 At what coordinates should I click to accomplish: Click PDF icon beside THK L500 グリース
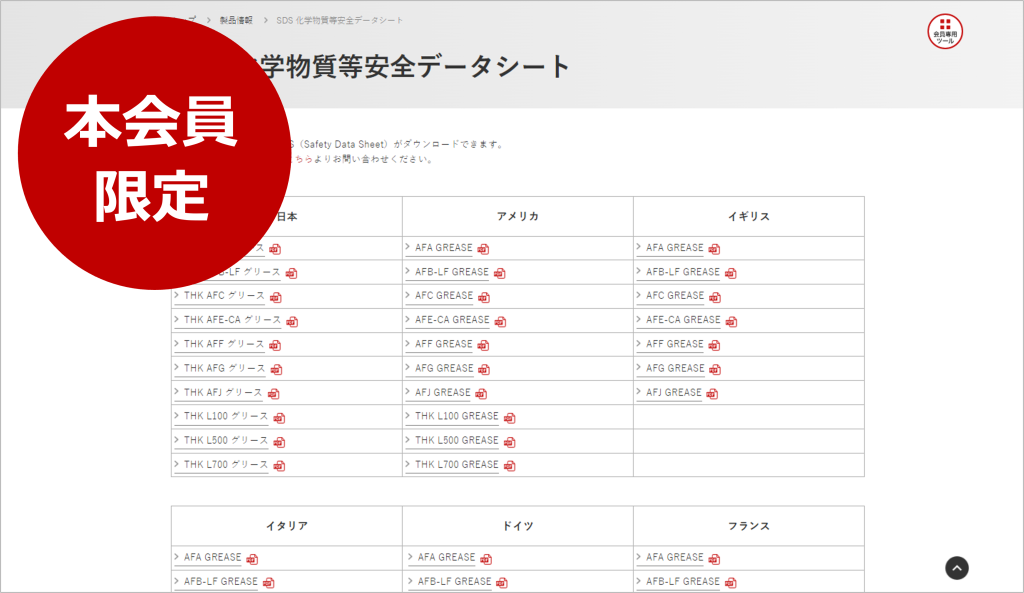coord(280,442)
